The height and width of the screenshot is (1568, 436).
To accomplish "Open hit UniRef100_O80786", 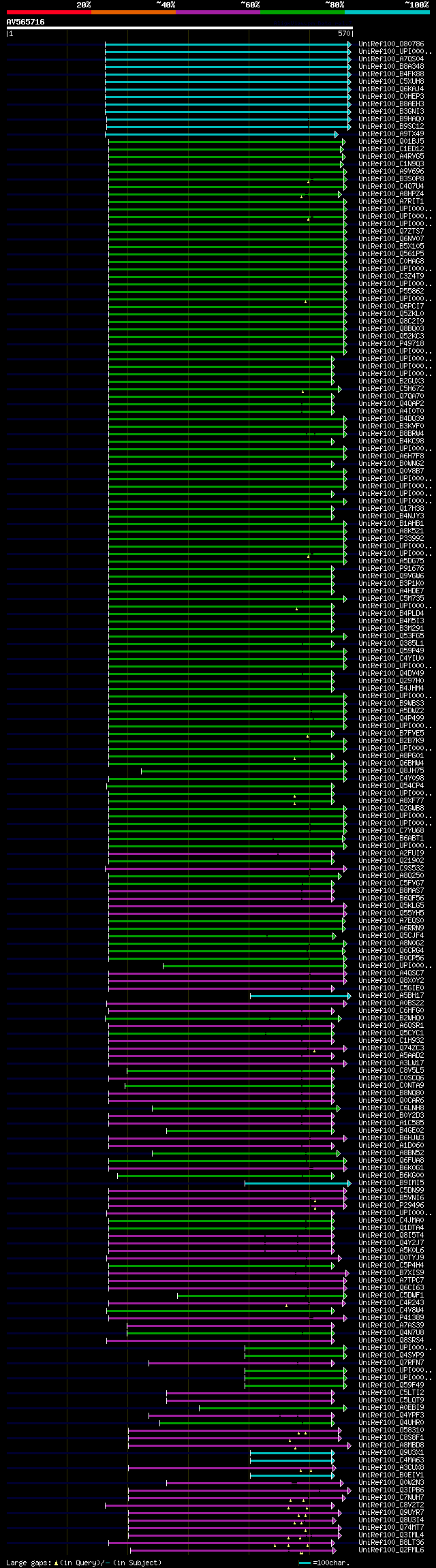I will click(x=391, y=44).
